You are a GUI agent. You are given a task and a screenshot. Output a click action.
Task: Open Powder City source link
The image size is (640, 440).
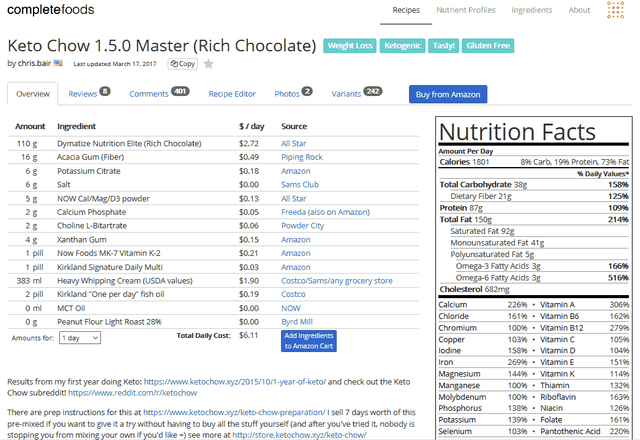302,226
